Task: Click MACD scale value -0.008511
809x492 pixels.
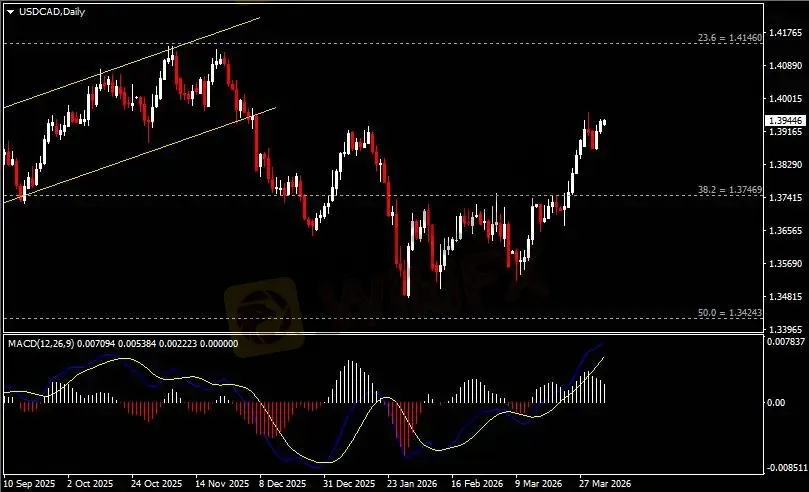Action: [x=787, y=468]
